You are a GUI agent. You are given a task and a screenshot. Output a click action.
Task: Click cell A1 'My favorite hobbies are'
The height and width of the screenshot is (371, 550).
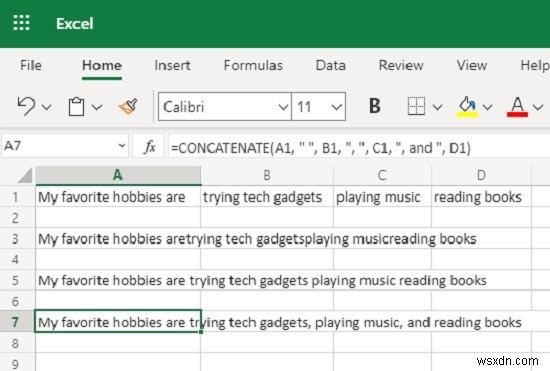point(118,197)
